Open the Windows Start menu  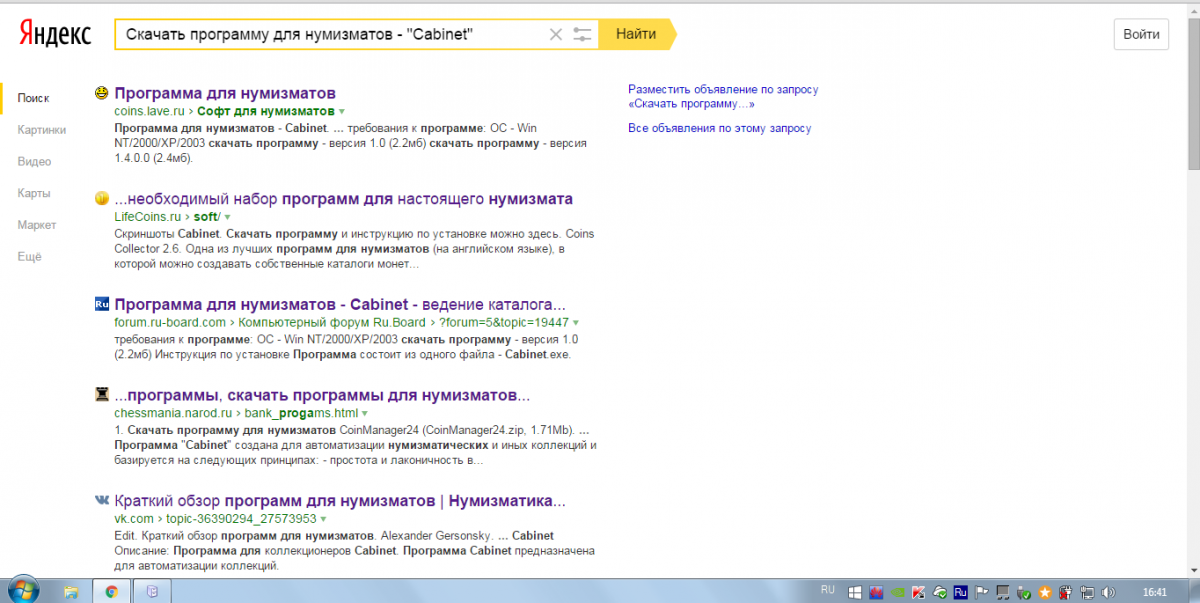[x=22, y=590]
